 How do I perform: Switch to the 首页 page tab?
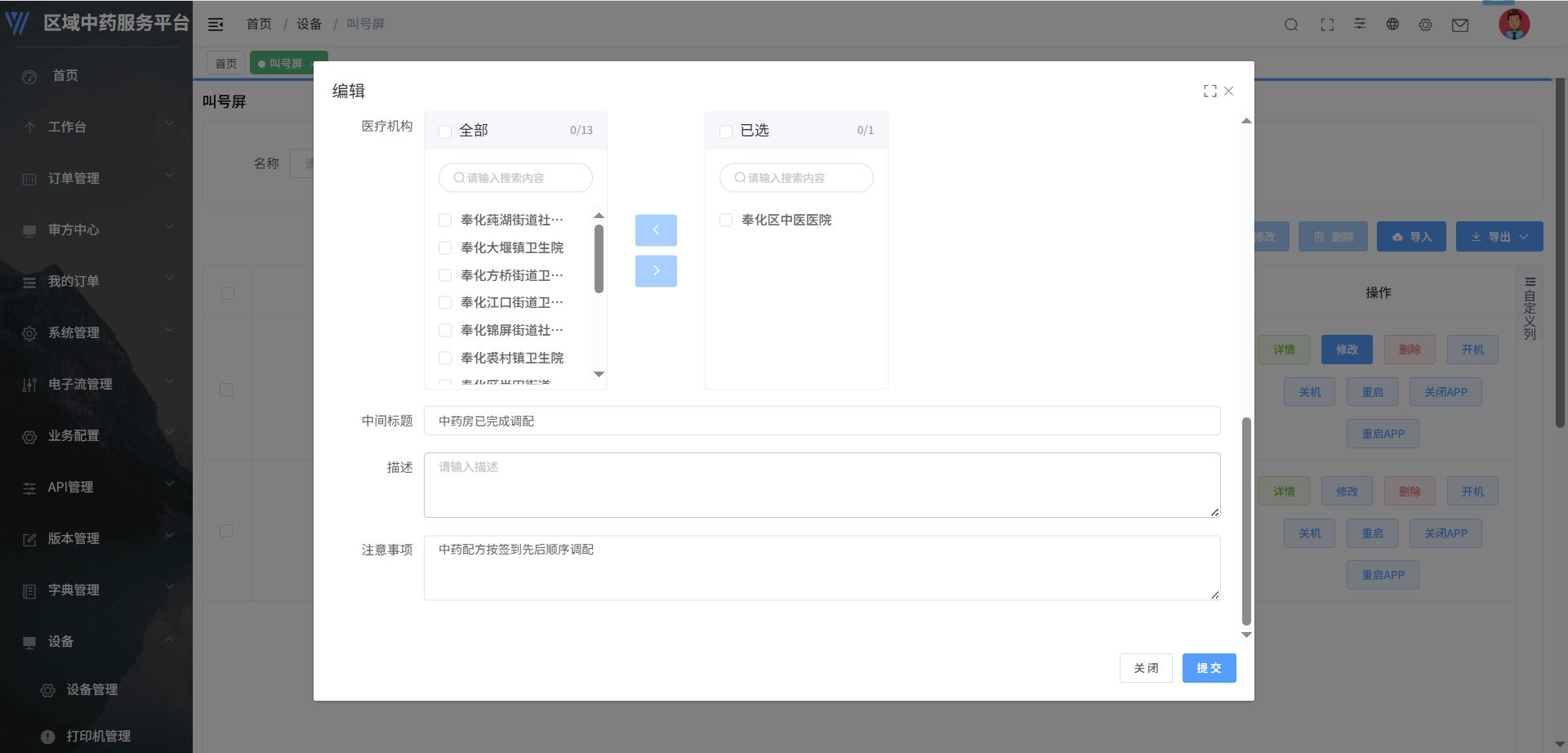(225, 63)
